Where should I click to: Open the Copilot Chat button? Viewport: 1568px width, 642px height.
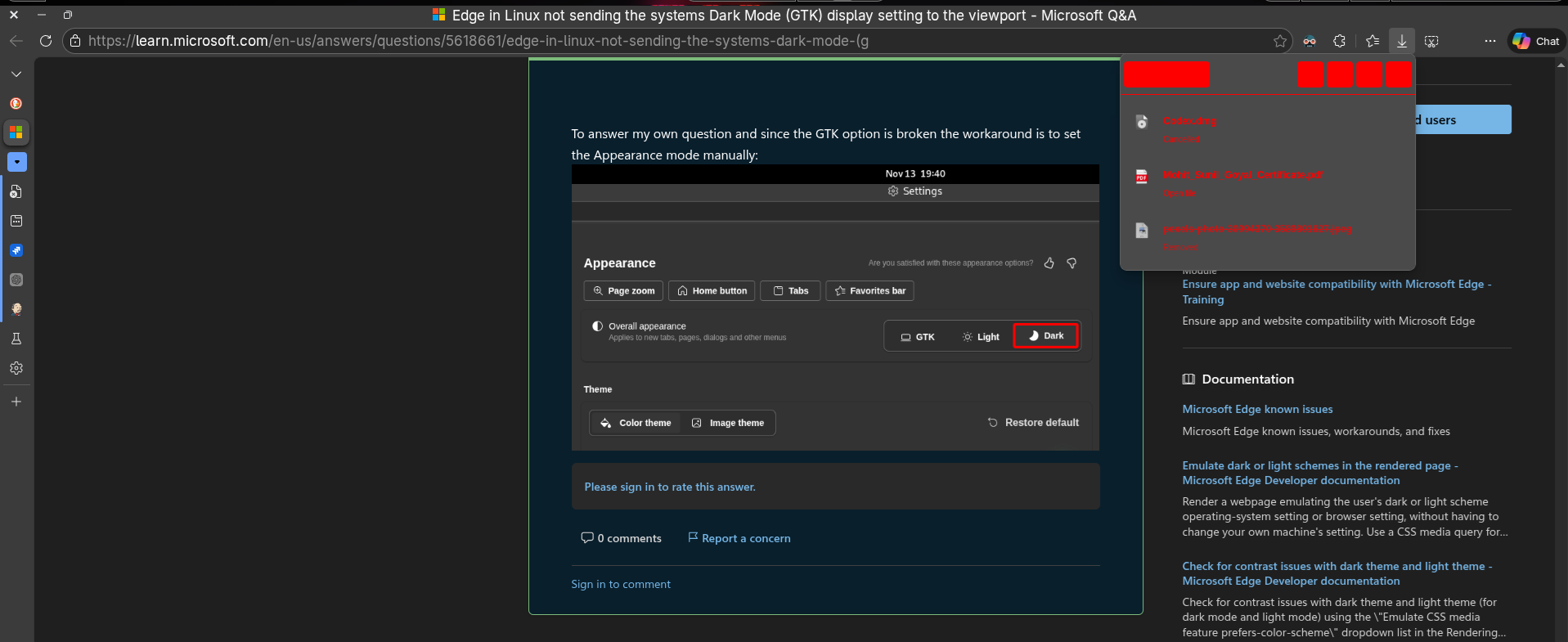(x=1536, y=41)
